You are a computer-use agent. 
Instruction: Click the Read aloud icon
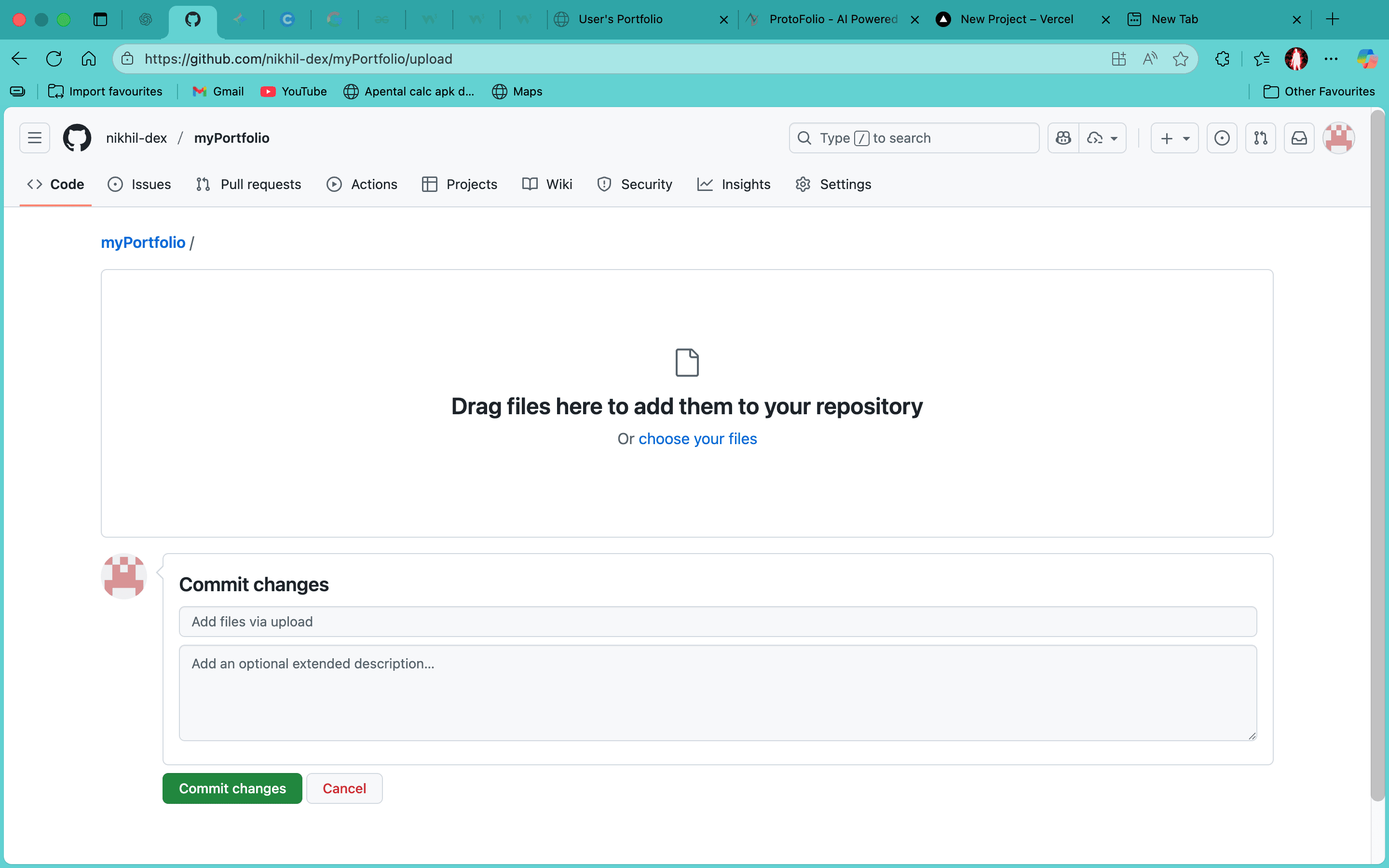(x=1150, y=58)
